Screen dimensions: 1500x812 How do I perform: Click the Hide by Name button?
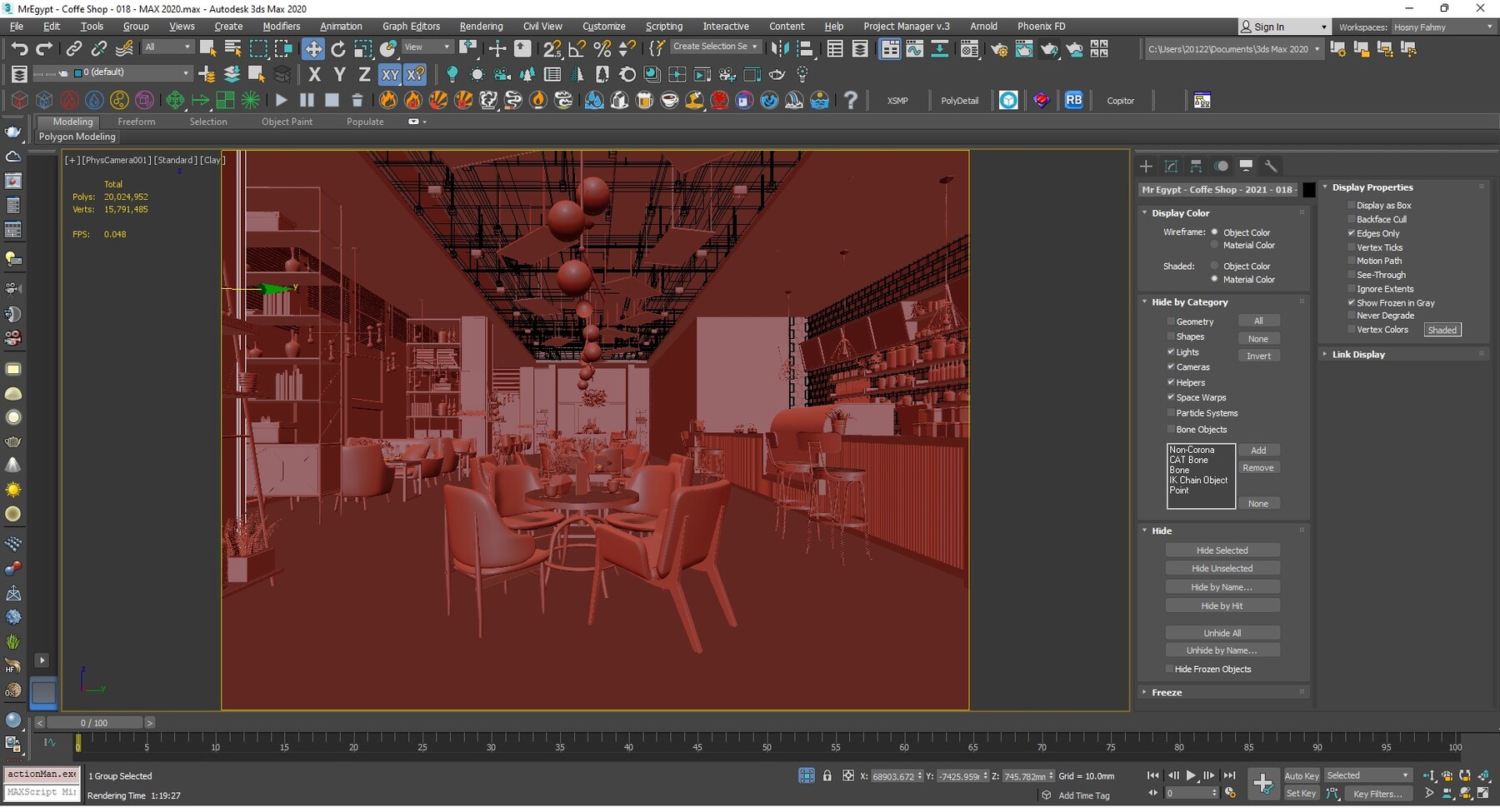coord(1222,586)
